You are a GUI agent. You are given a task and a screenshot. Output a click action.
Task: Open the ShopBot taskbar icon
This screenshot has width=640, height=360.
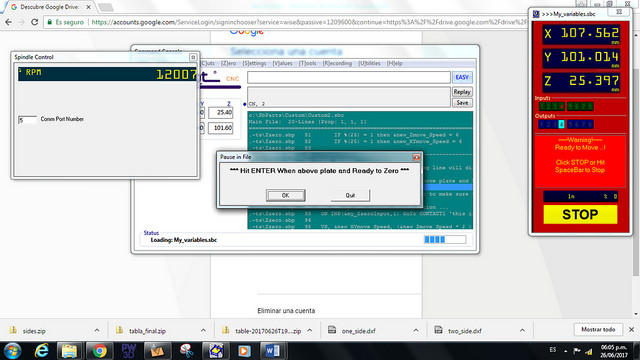215,351
